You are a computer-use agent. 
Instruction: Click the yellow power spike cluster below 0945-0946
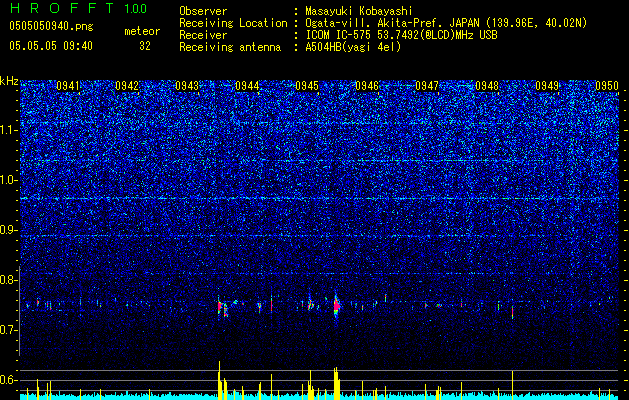click(x=337, y=383)
